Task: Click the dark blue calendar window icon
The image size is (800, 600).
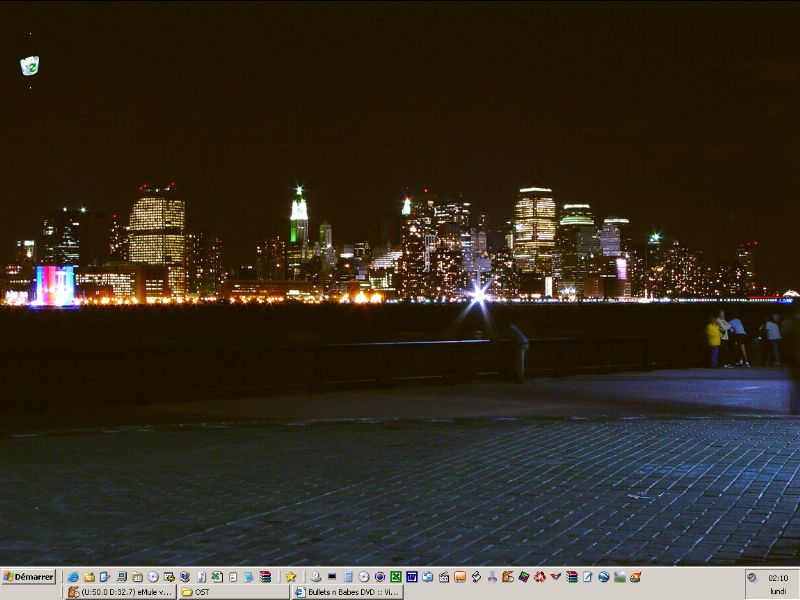Action: pyautogui.click(x=412, y=577)
